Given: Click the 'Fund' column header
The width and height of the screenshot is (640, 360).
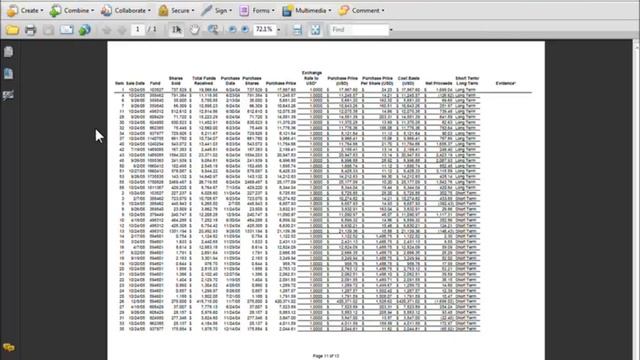Looking at the screenshot, I should 155,83.
